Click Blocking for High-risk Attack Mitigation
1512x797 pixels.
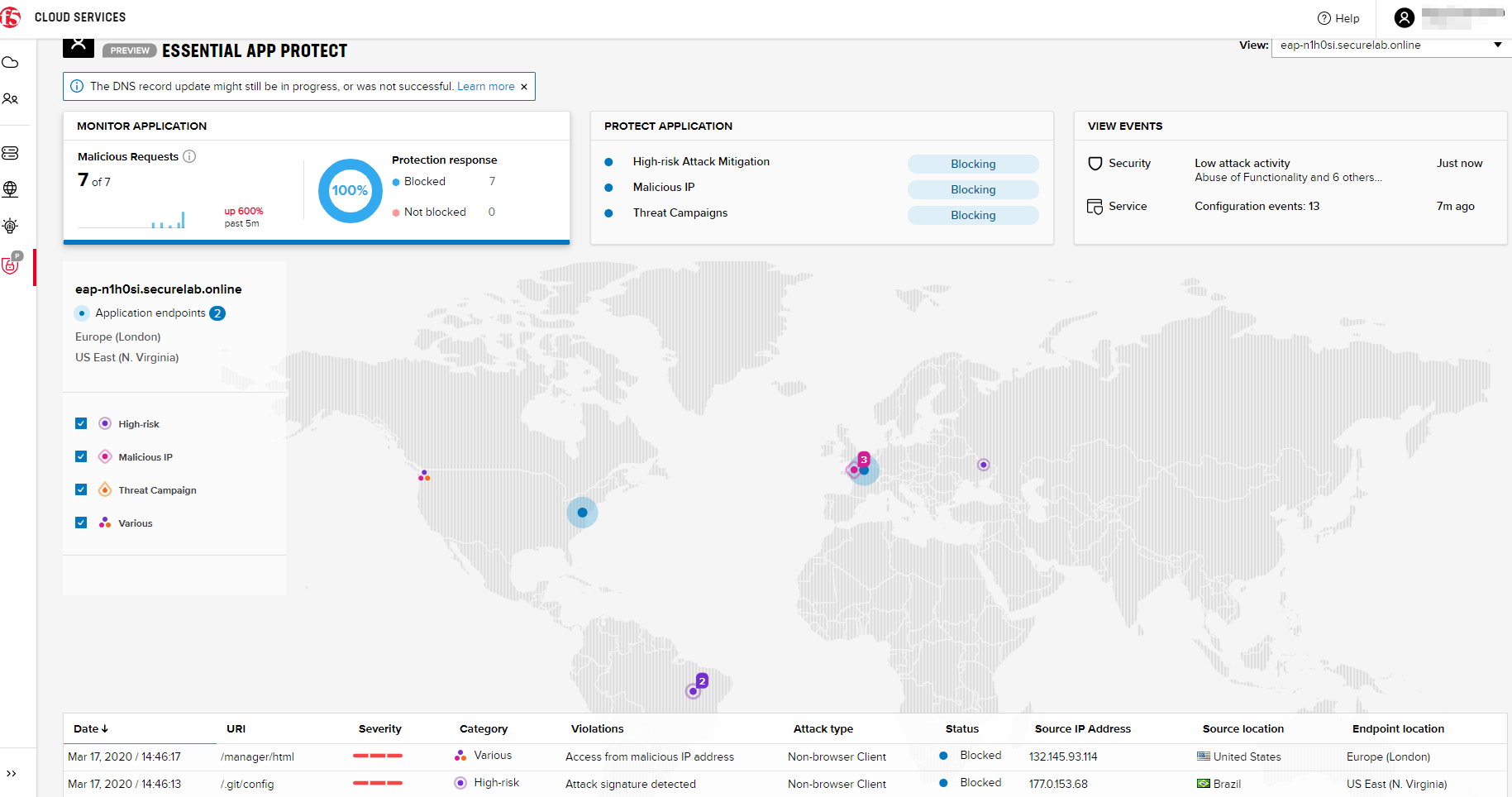click(973, 164)
